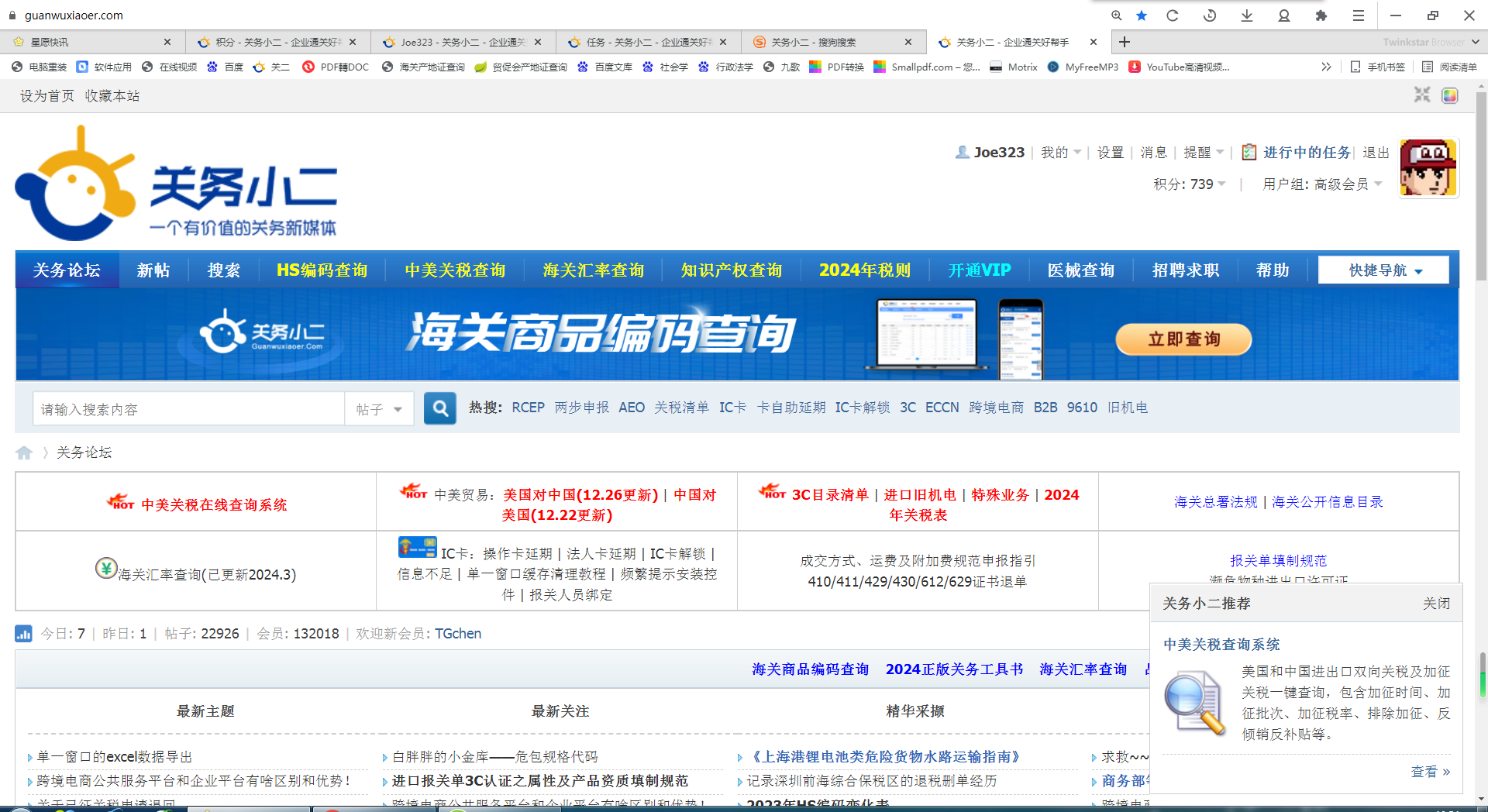Image resolution: width=1488 pixels, height=812 pixels.
Task: Select 医械查询 in navigation bar
Action: click(x=1081, y=270)
